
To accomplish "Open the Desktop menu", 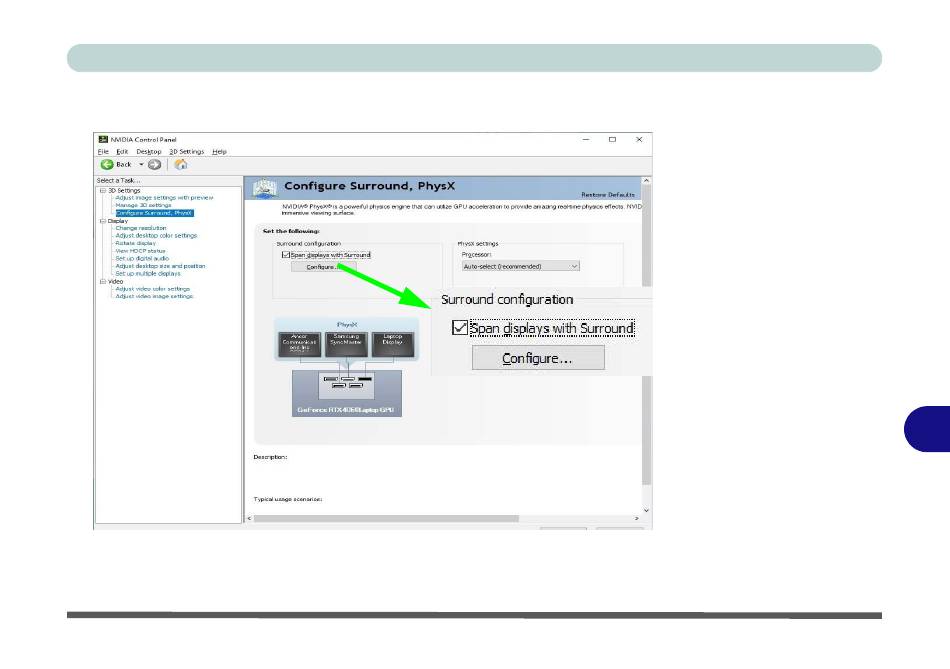I will (x=148, y=151).
